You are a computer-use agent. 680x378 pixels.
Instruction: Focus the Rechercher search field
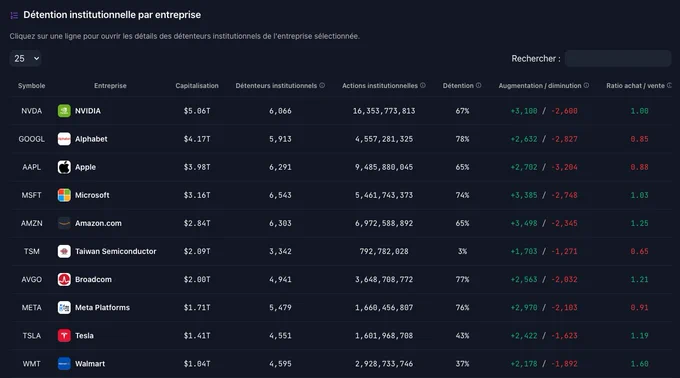[618, 59]
